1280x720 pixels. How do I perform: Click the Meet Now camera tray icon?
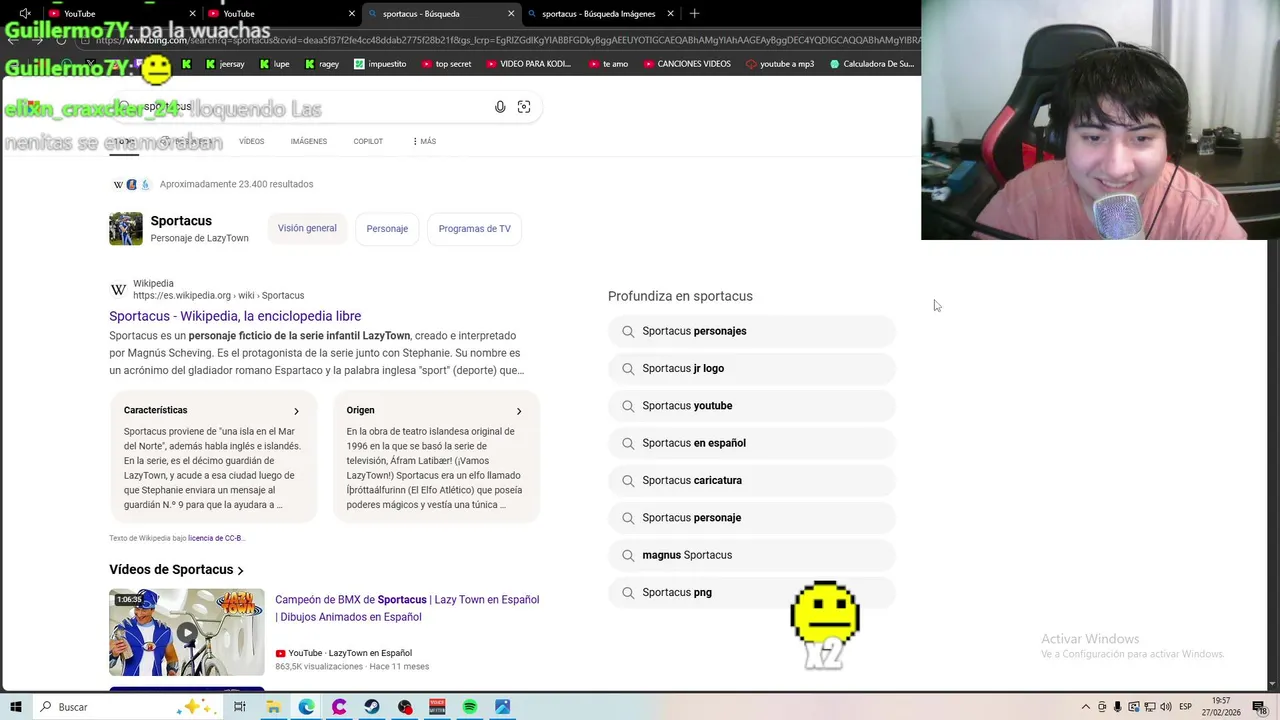pos(1102,707)
